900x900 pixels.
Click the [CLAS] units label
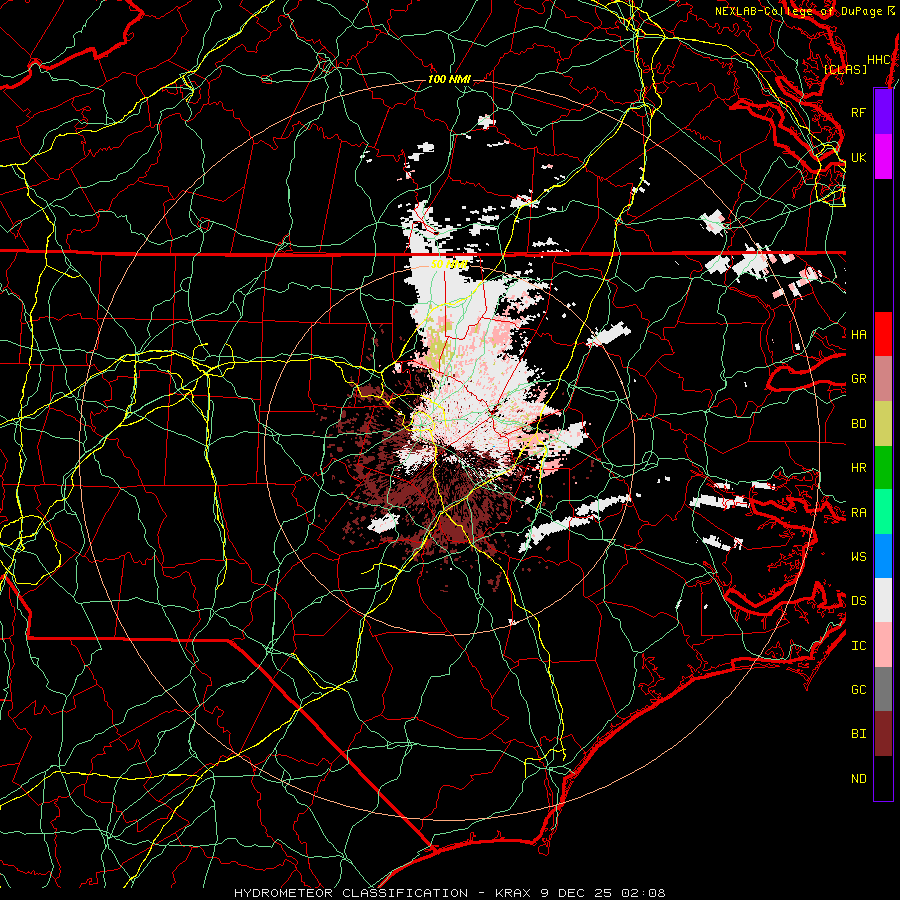click(845, 69)
